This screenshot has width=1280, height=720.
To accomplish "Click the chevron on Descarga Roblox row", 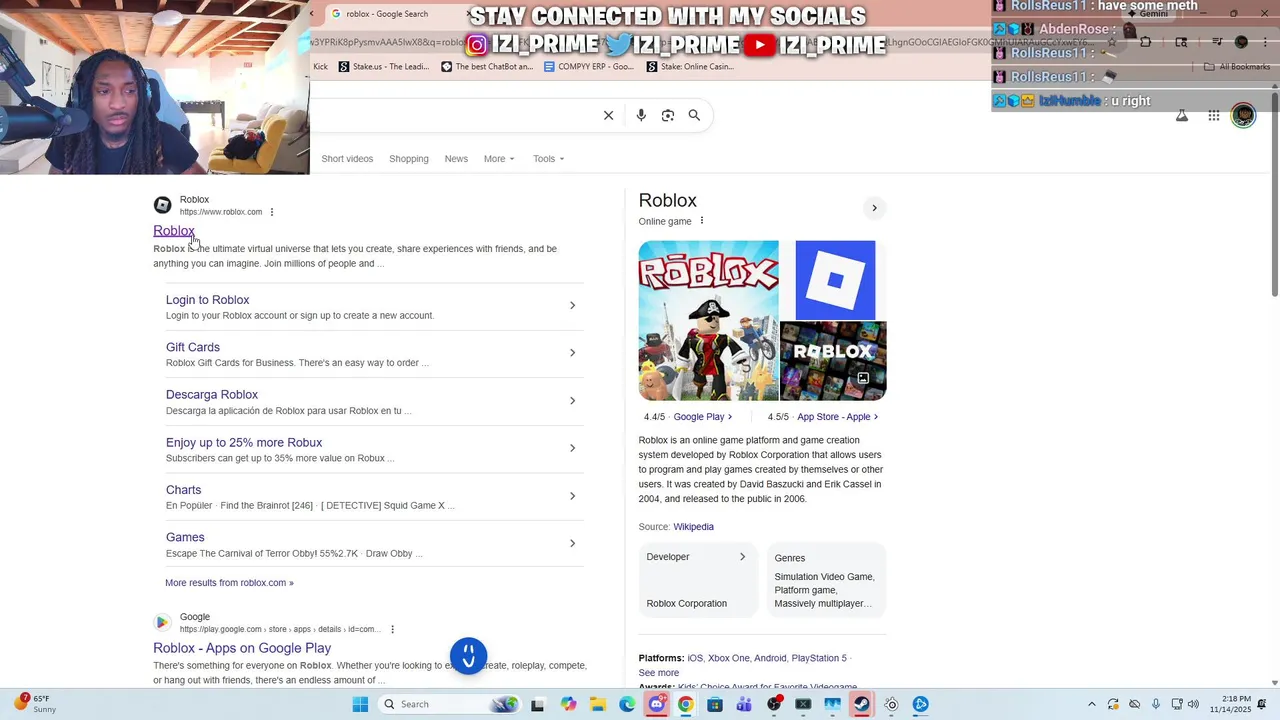I will [x=572, y=401].
